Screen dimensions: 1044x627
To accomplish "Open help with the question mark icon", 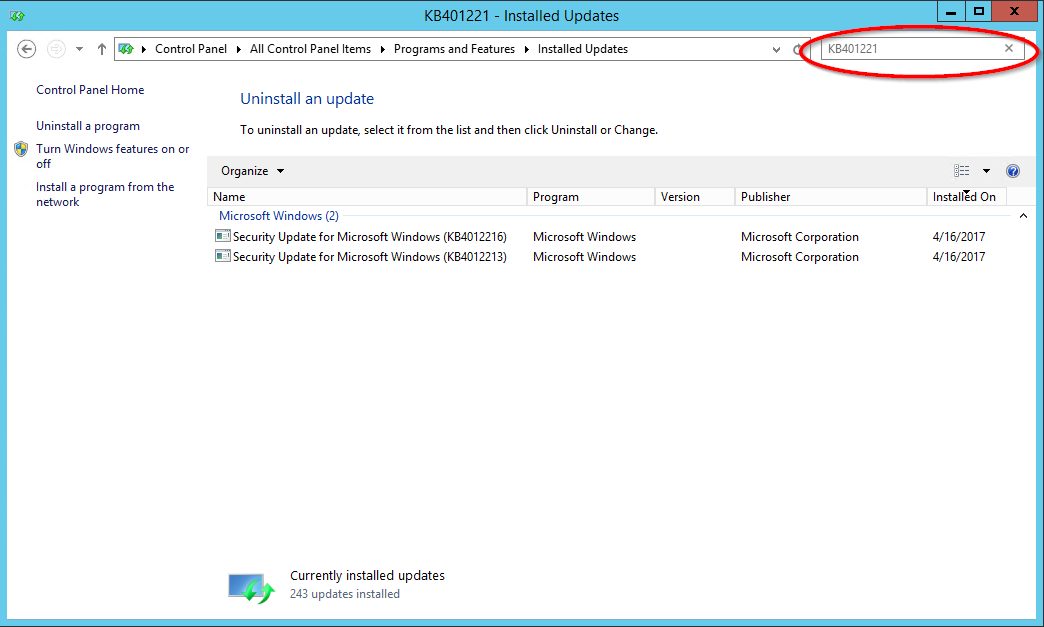I will coord(1013,171).
